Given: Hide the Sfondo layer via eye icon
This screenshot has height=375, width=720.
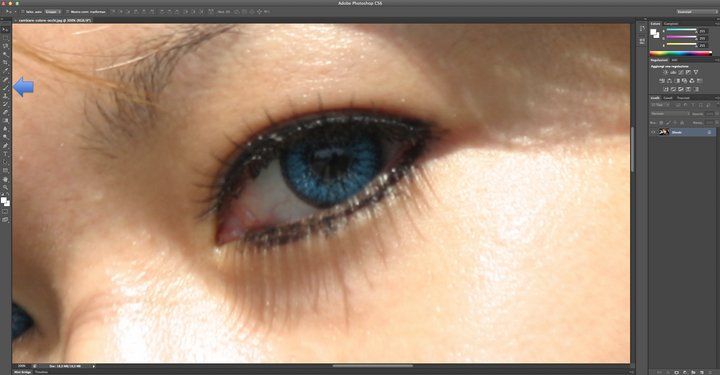Looking at the screenshot, I should coord(653,132).
